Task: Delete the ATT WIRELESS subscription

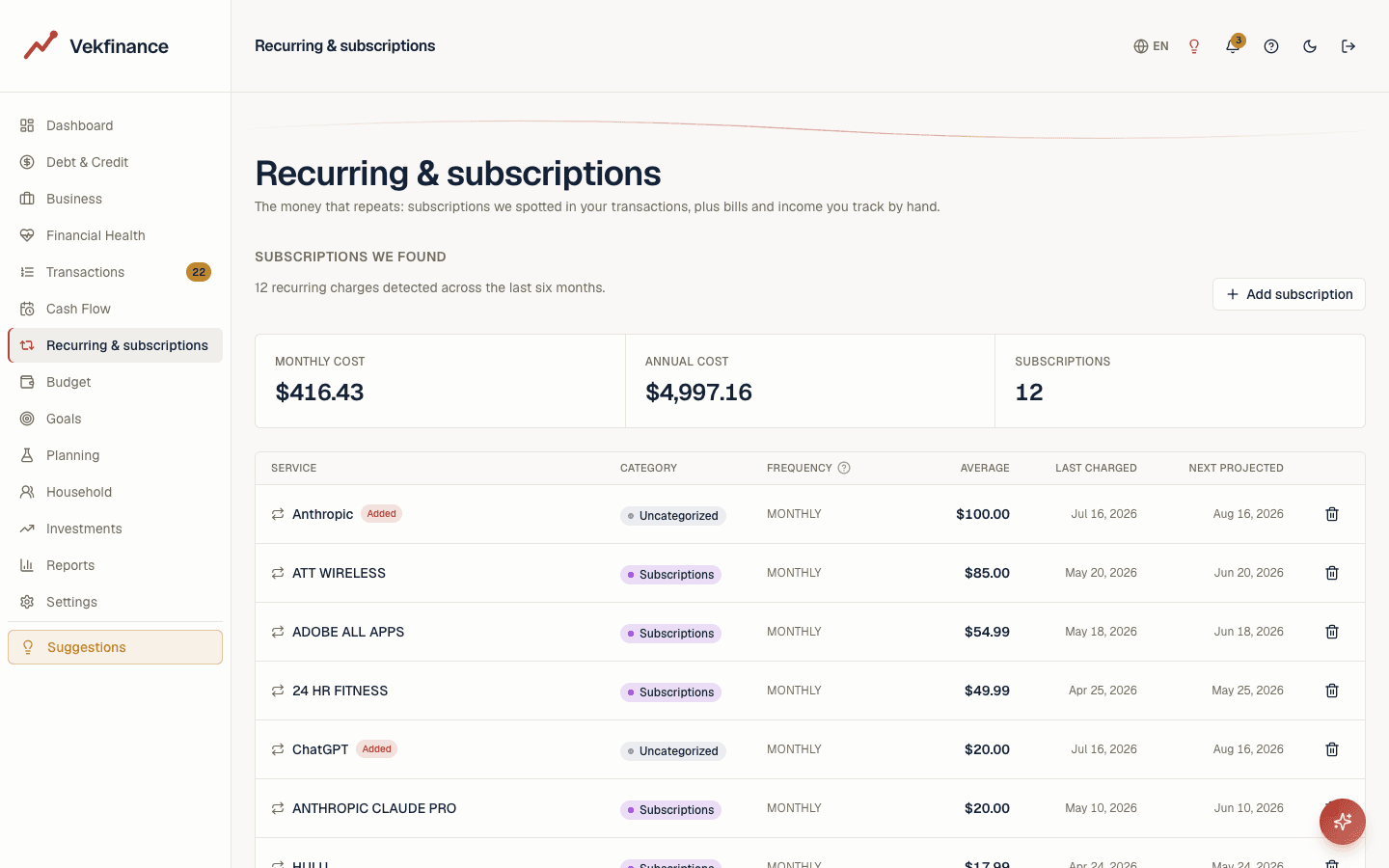Action: click(1332, 573)
